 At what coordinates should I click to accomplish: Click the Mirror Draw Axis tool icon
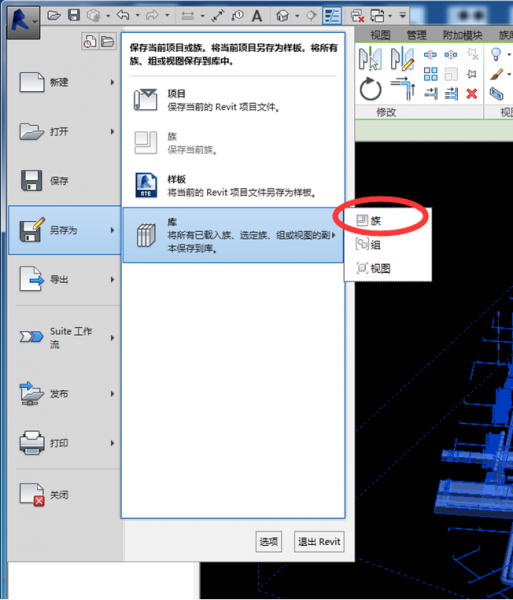point(402,58)
